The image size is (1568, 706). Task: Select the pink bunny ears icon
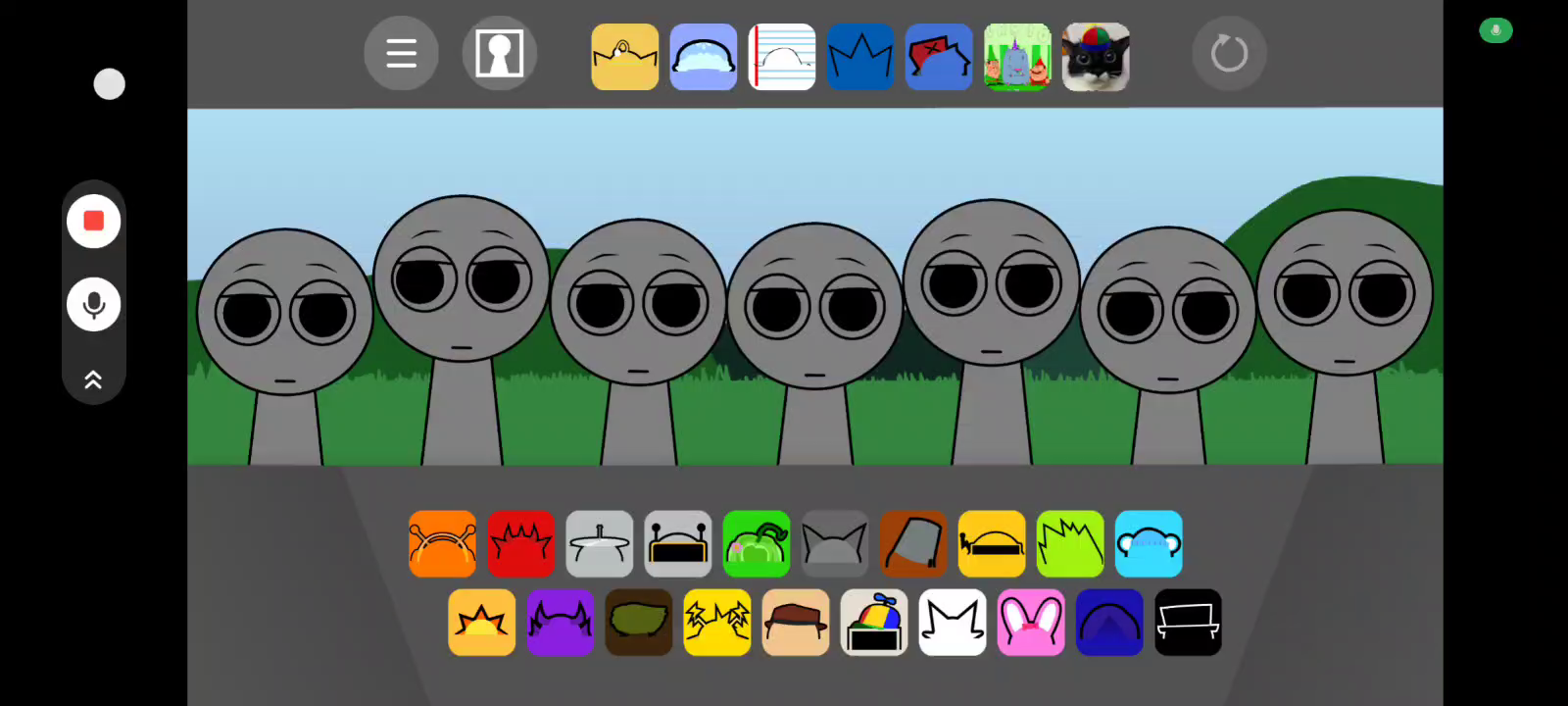click(1030, 622)
